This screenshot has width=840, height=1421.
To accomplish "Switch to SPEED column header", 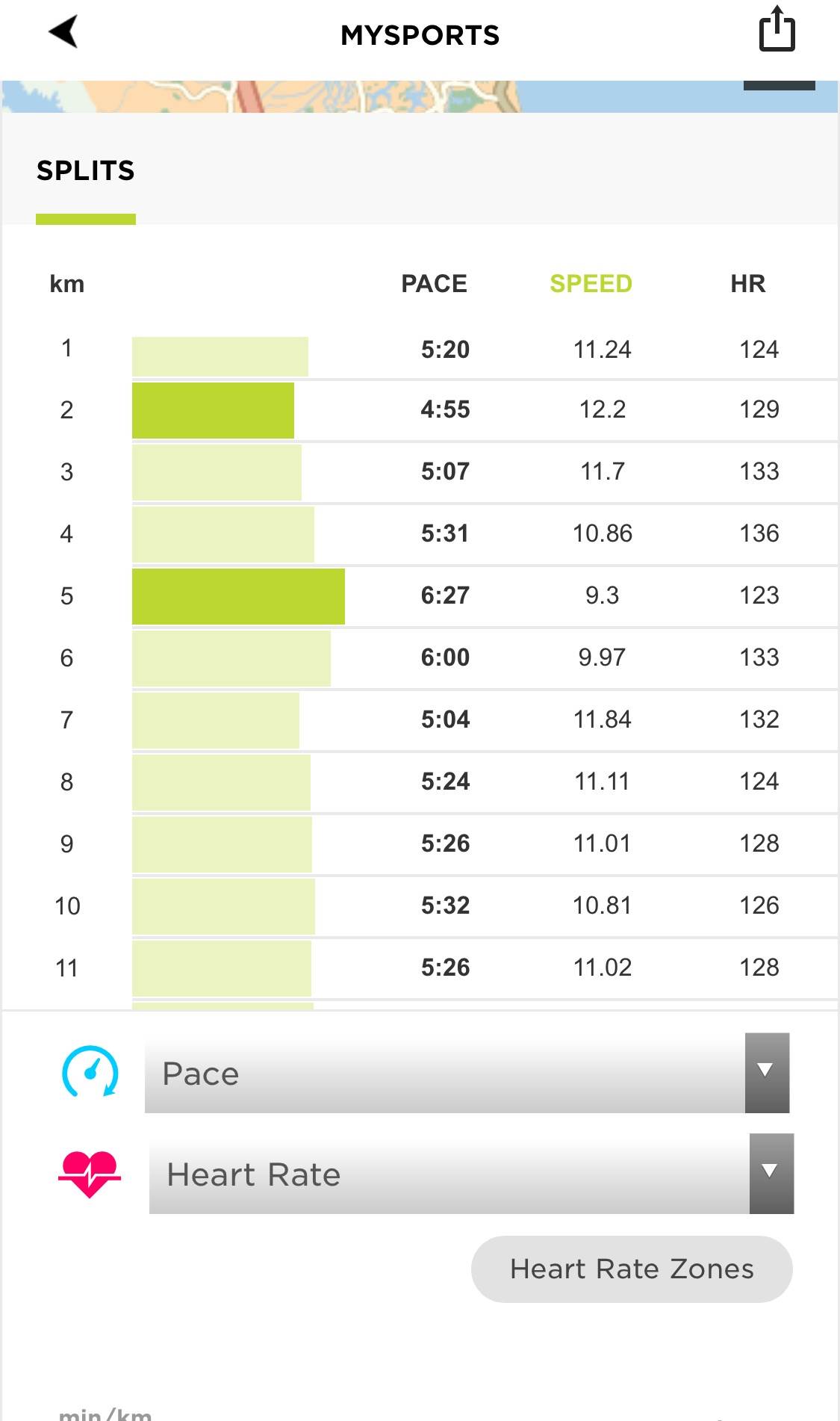I will pos(591,284).
